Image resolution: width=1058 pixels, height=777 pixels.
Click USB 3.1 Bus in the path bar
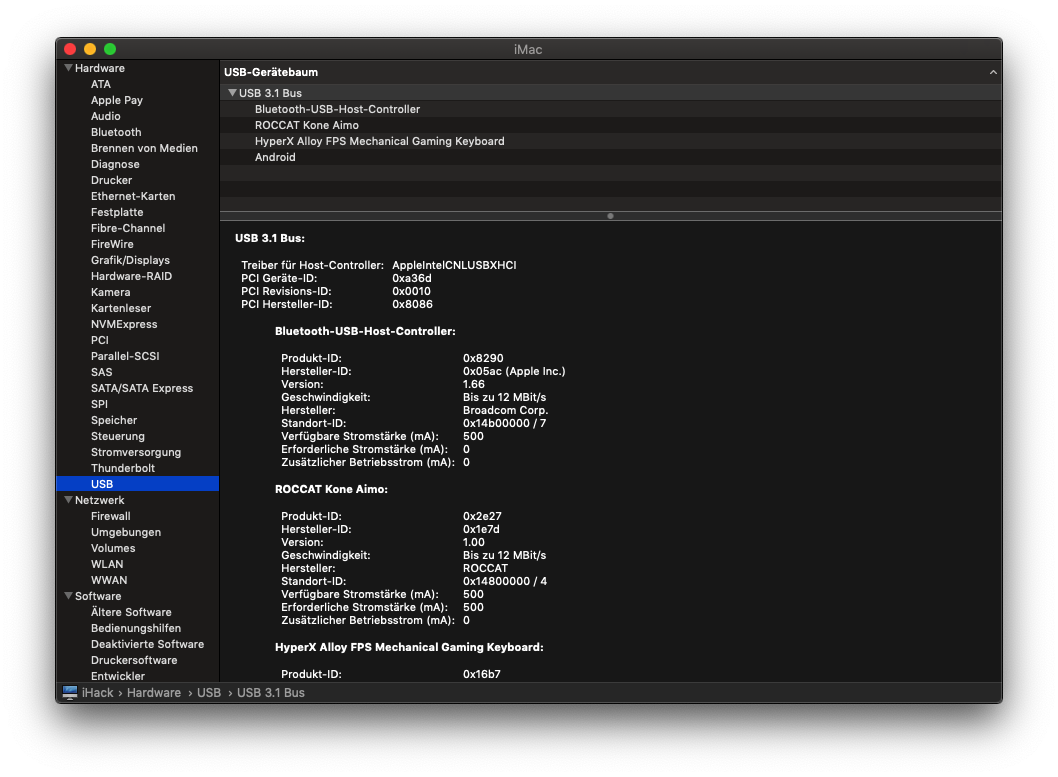click(270, 693)
